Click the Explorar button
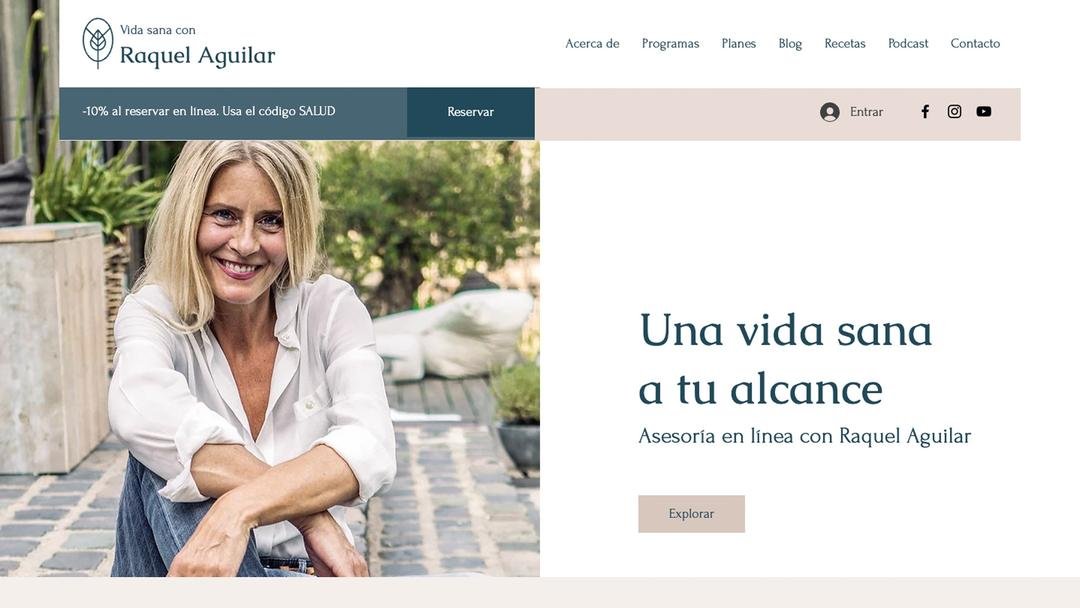 [691, 514]
